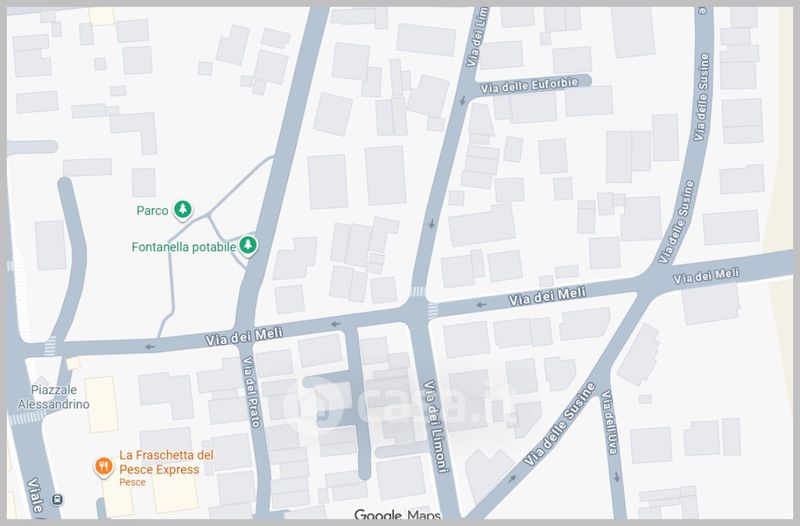Click the Pesce category text under restaurant
The width and height of the screenshot is (800, 526).
pyautogui.click(x=133, y=482)
